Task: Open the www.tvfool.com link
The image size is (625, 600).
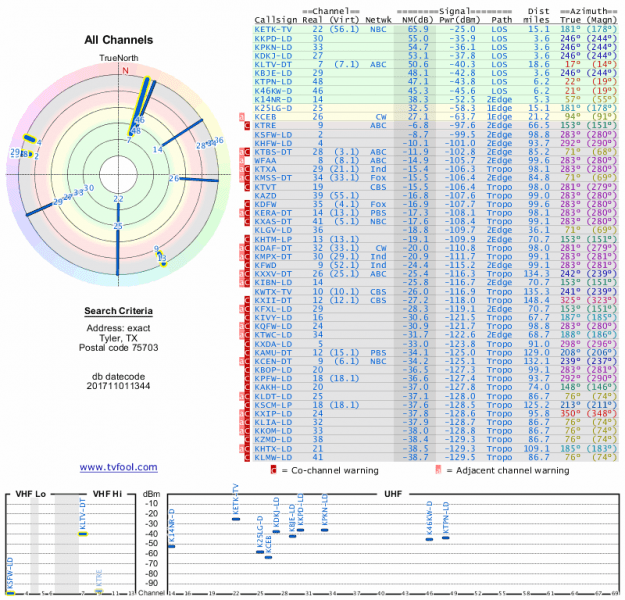Action: tap(118, 467)
